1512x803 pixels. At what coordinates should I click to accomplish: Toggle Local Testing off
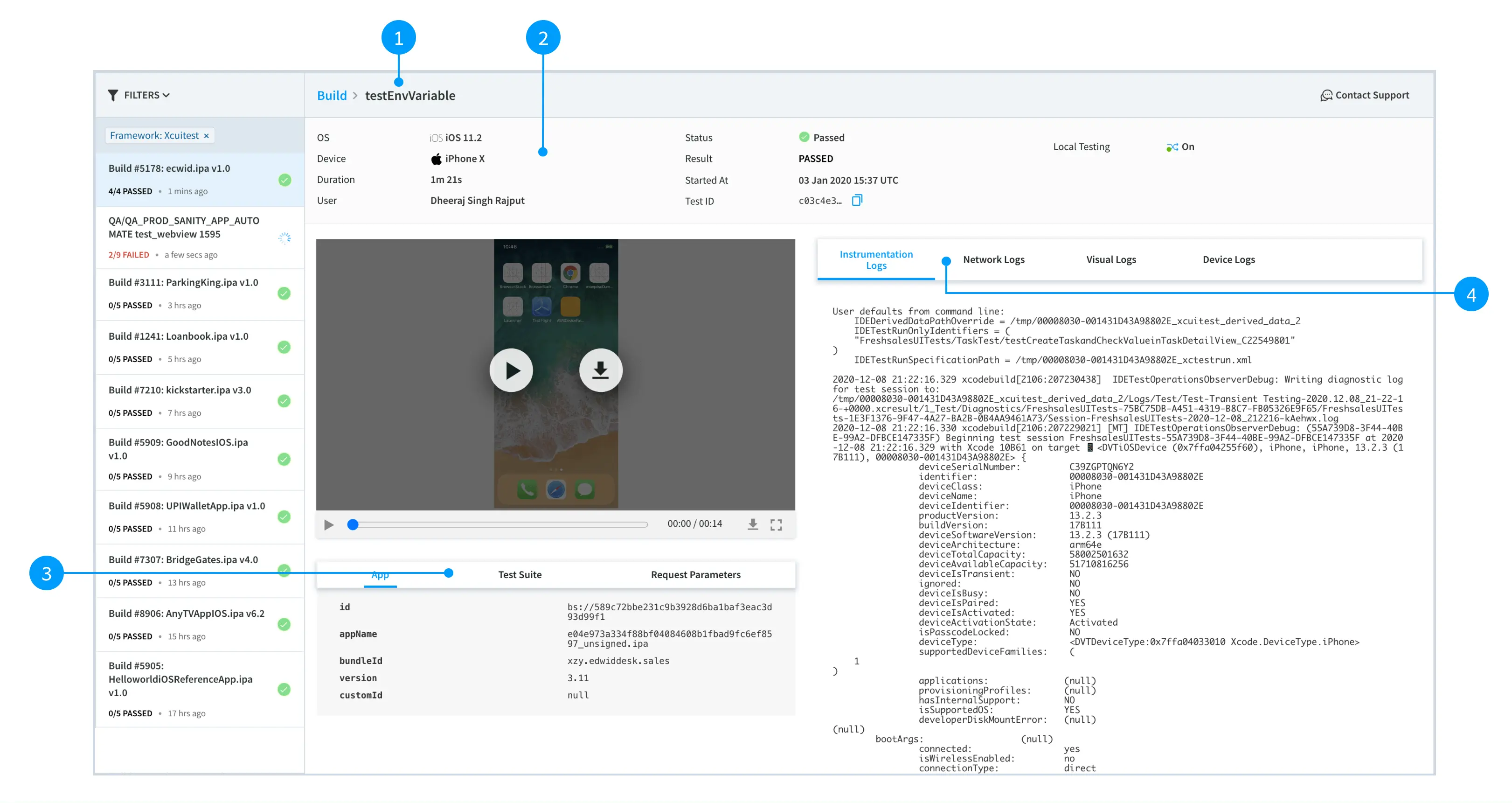click(x=1172, y=147)
